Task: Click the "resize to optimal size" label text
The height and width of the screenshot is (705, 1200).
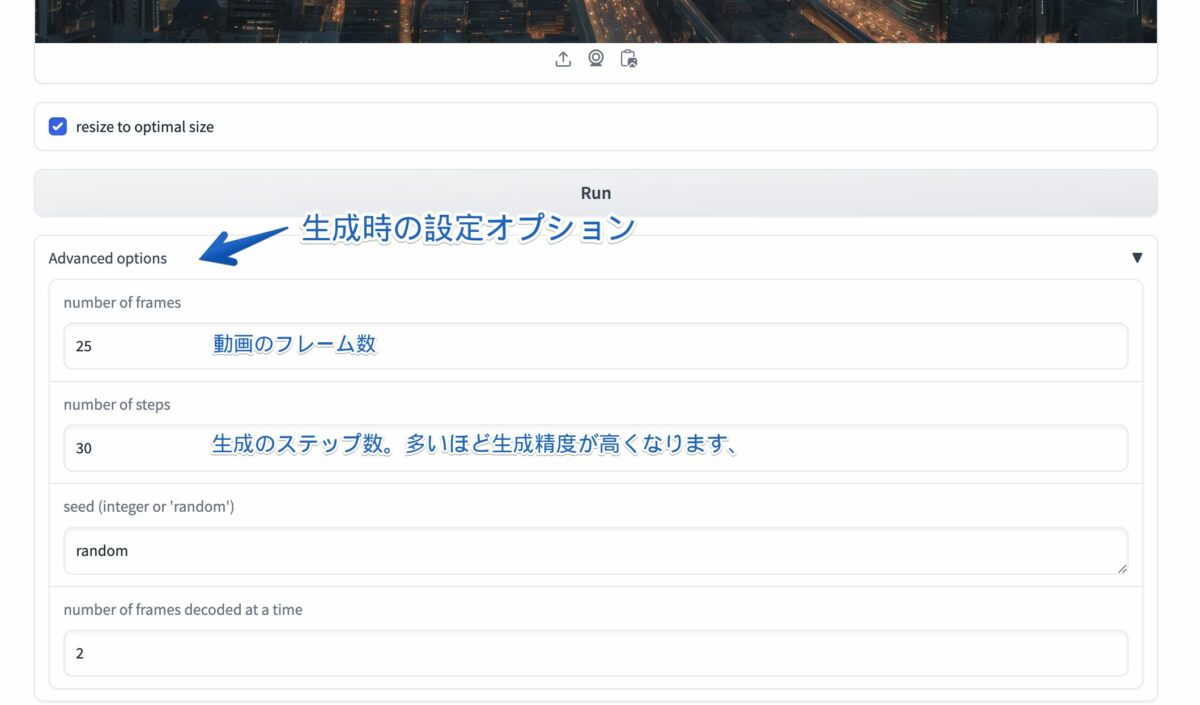Action: pos(145,127)
